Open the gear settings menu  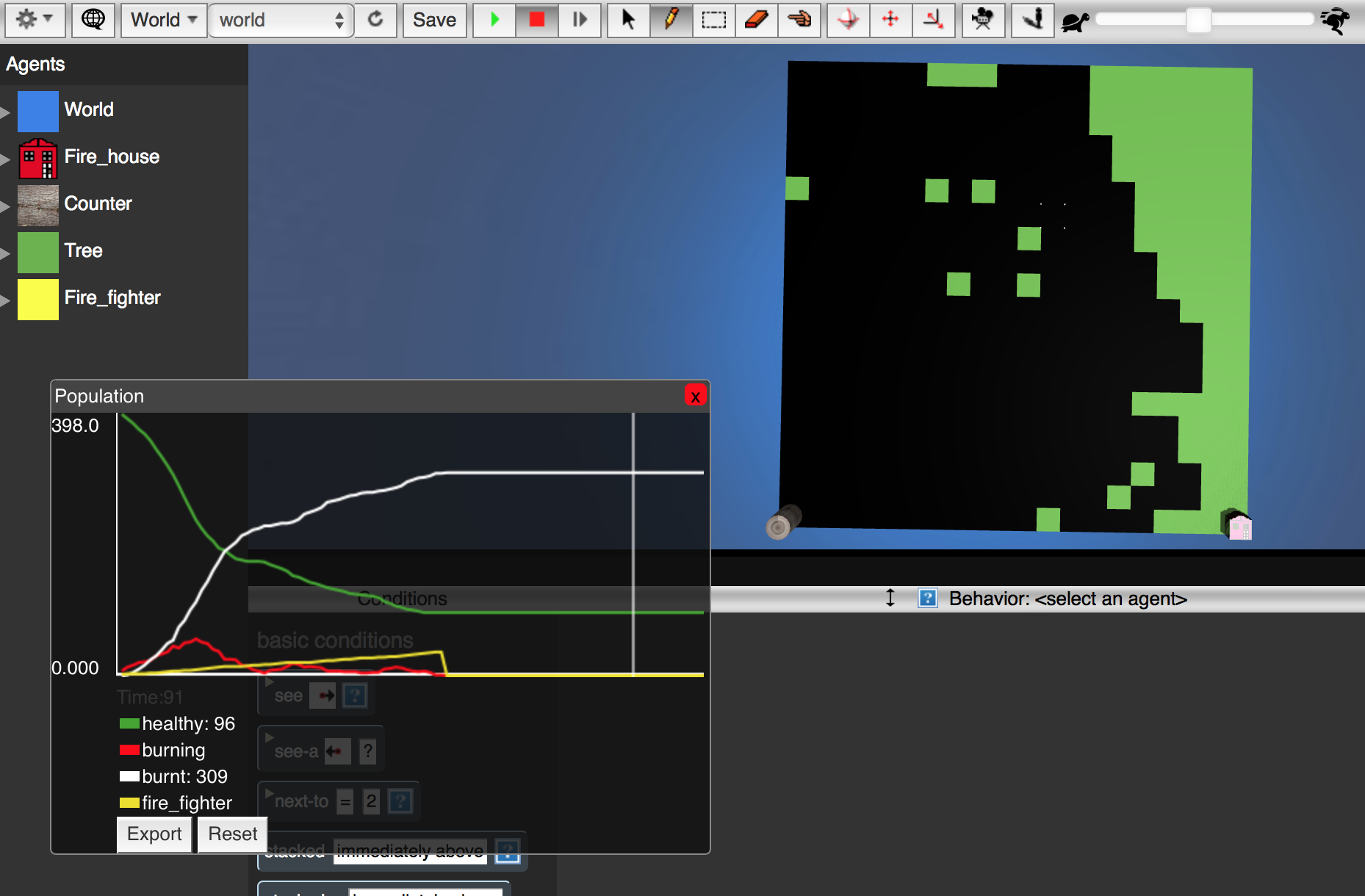point(35,20)
